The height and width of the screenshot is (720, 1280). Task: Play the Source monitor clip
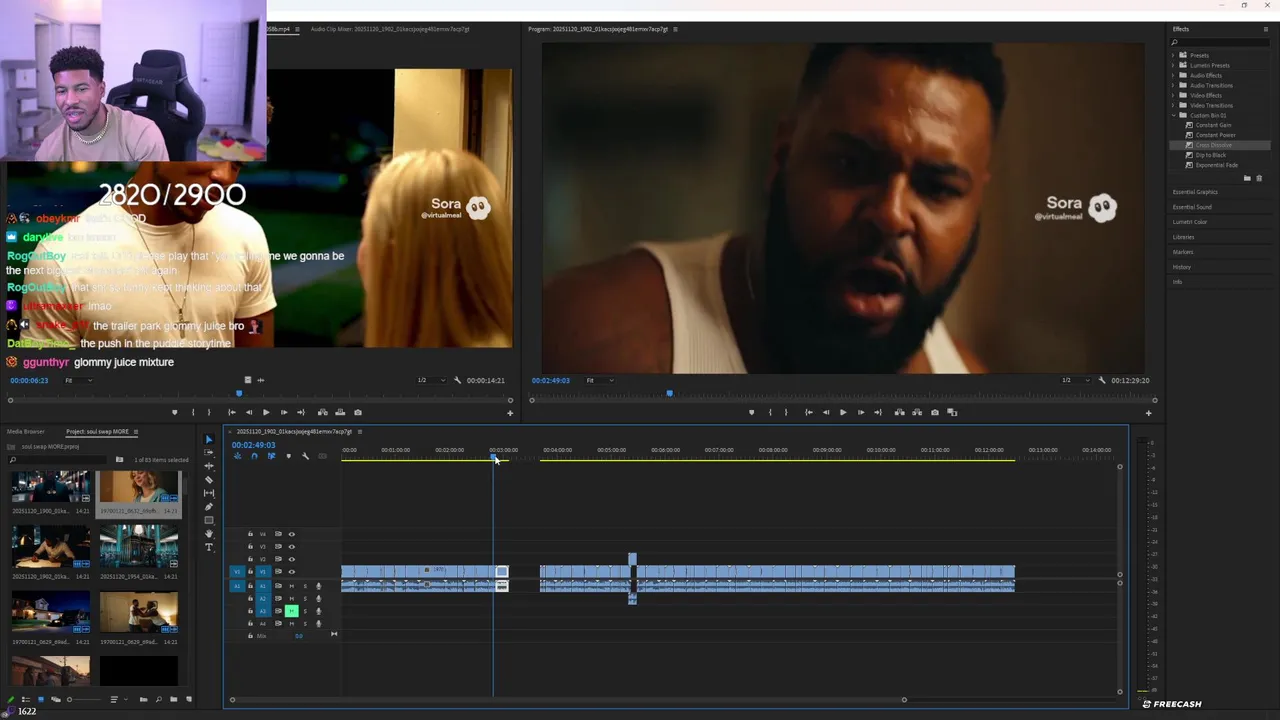tap(266, 412)
